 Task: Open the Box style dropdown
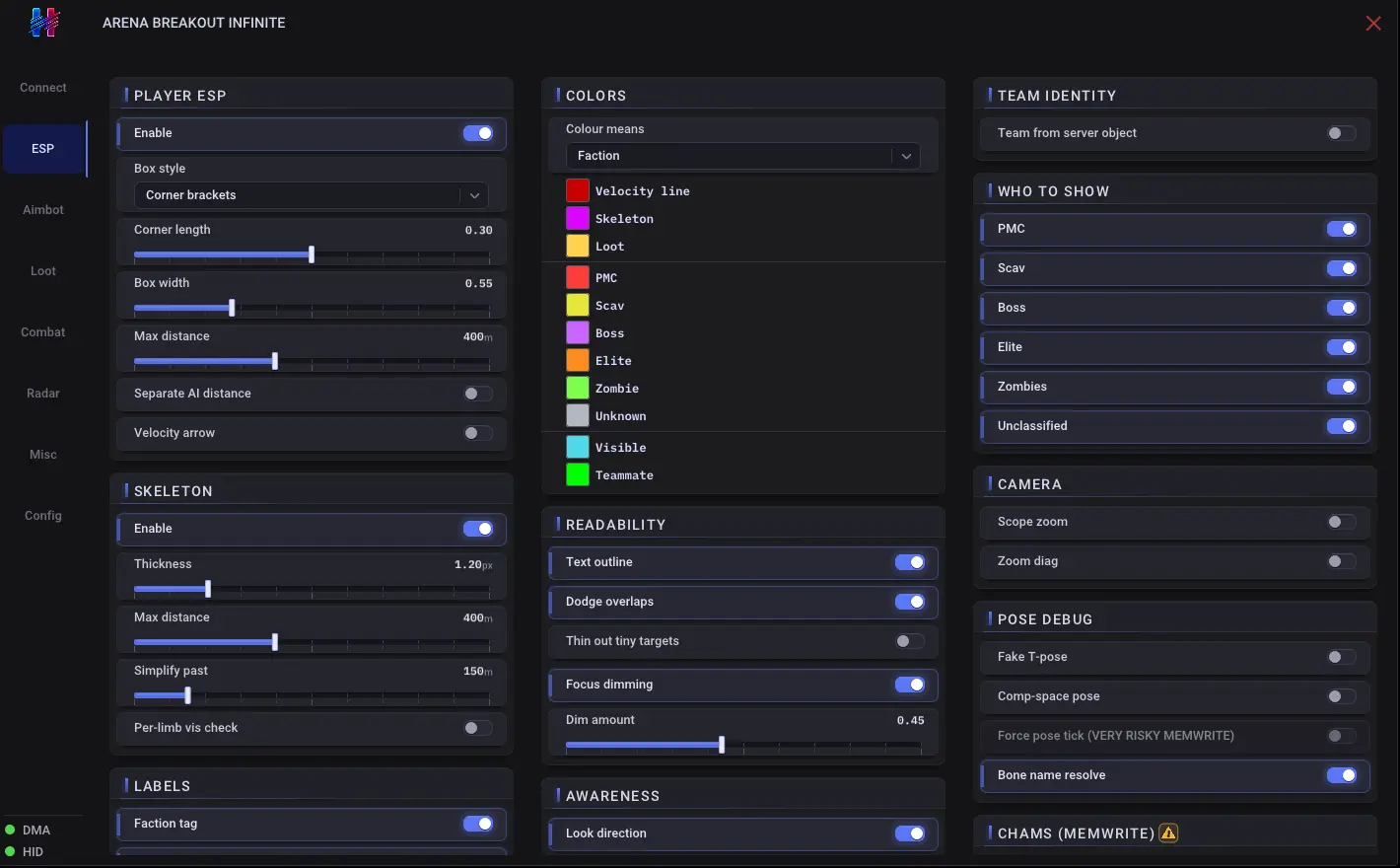[x=312, y=195]
